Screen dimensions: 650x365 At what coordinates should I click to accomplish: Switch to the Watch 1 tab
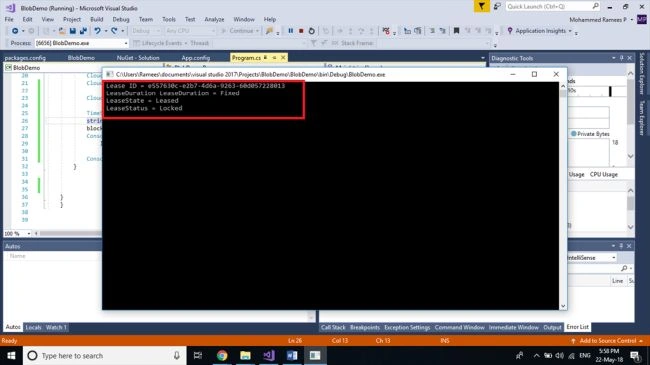56,327
